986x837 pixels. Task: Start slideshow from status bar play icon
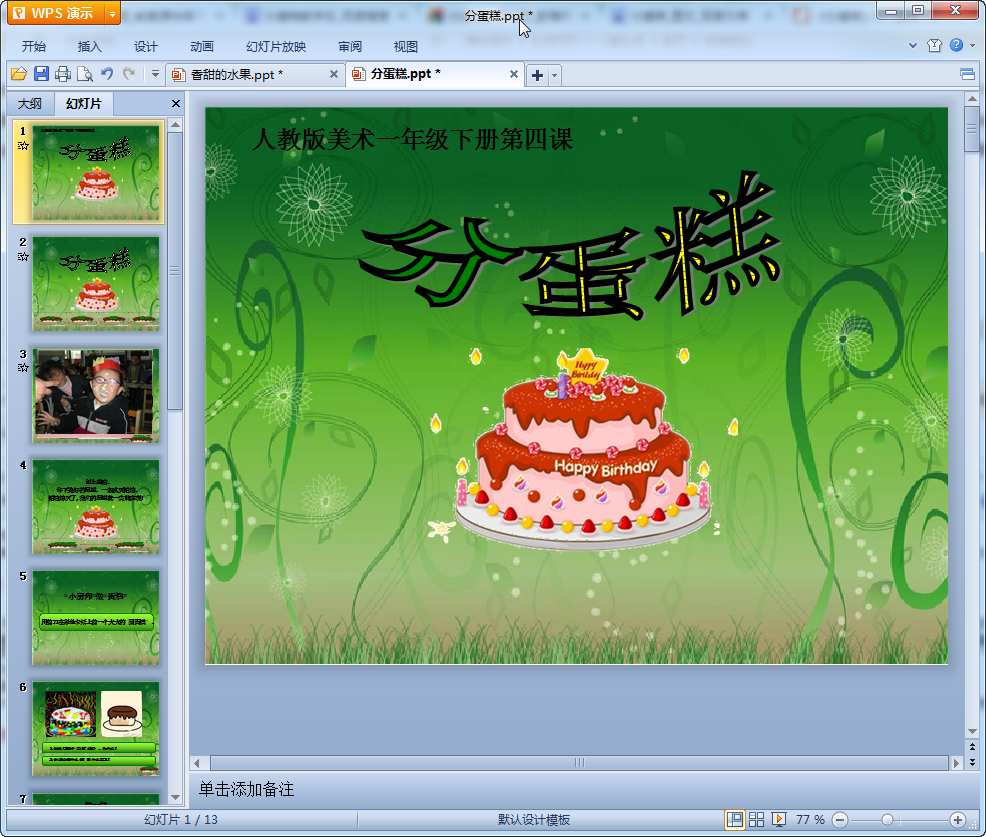pyautogui.click(x=778, y=819)
